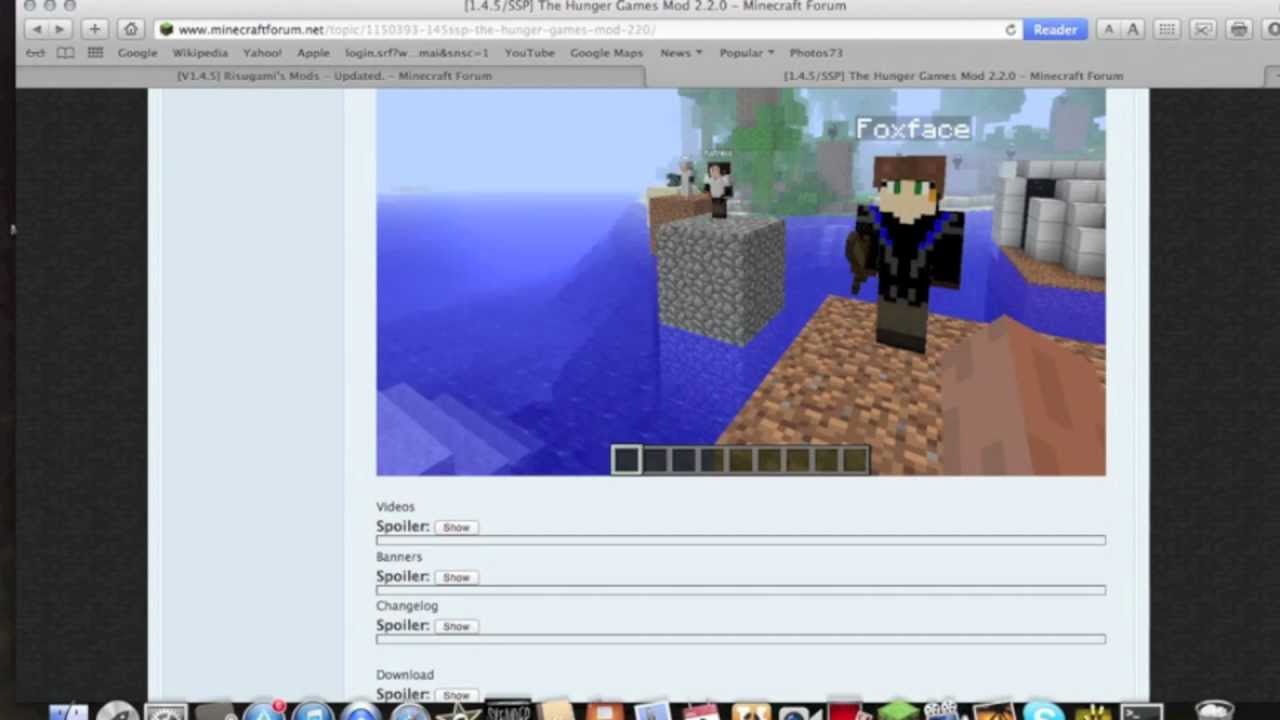1280x720 pixels.
Task: Open the Photos73 bookmark
Action: 816,53
